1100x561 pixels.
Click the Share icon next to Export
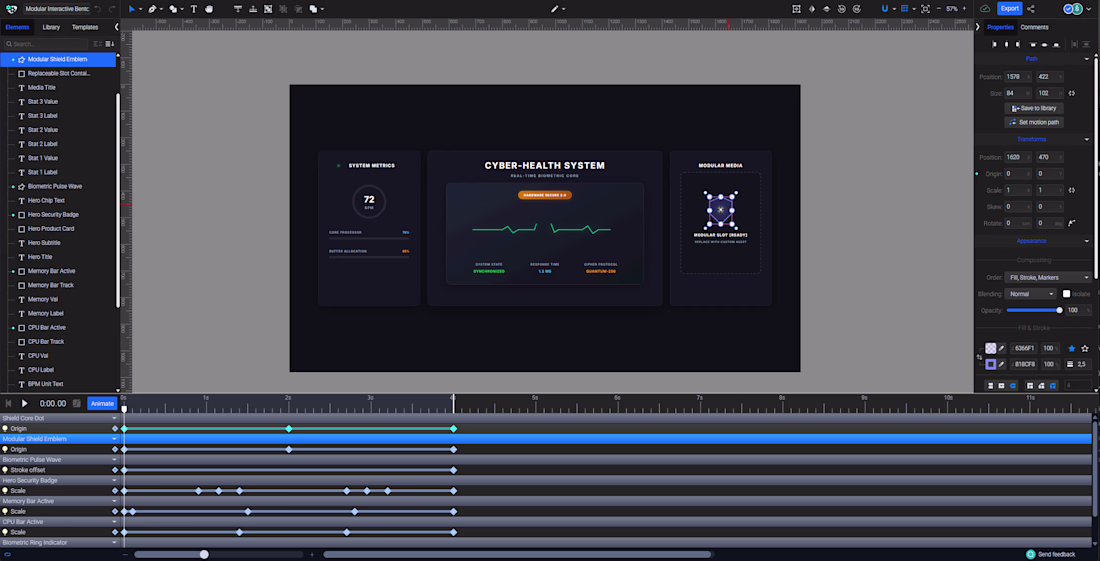[1031, 9]
